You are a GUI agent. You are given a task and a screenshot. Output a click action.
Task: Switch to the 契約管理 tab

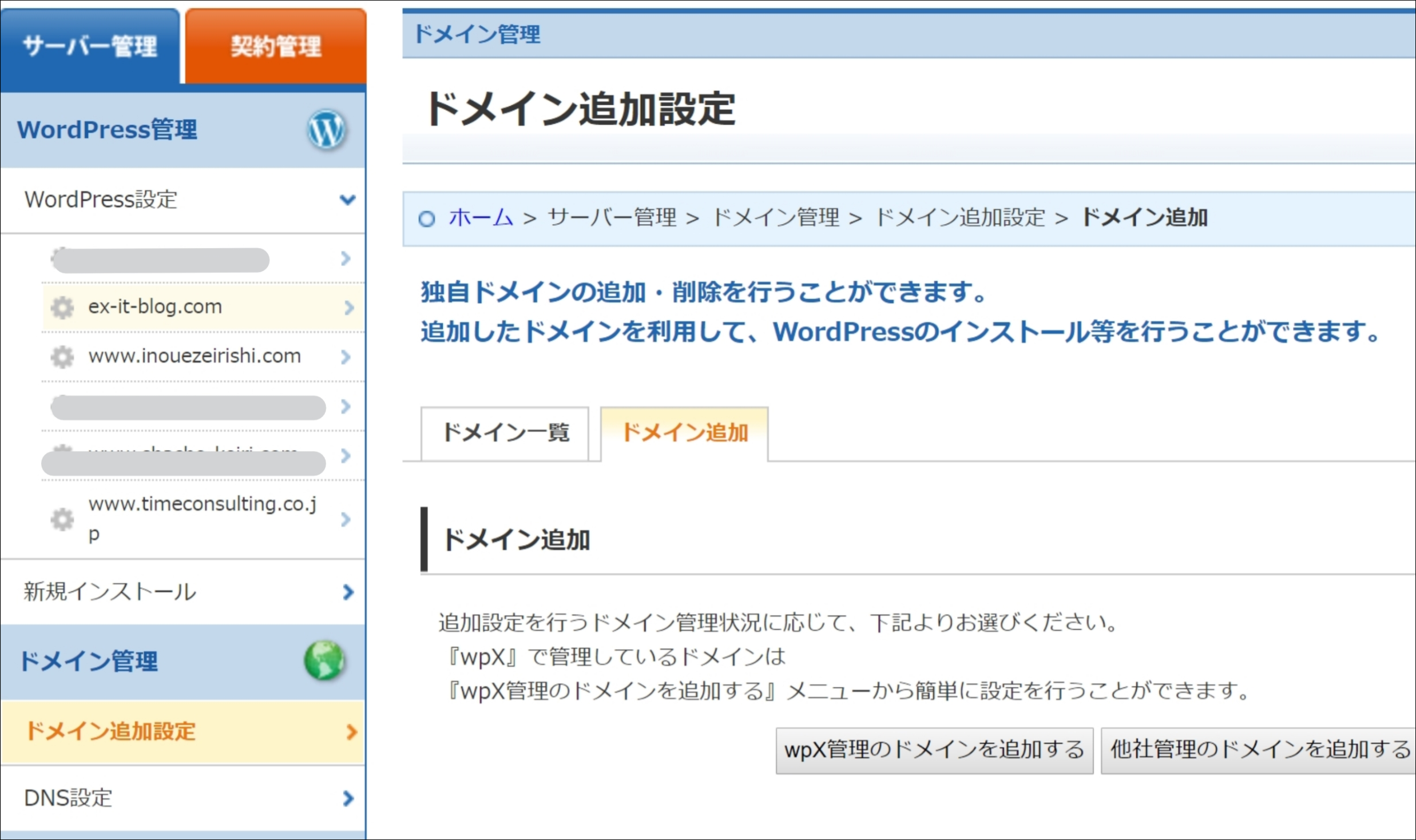click(x=276, y=46)
